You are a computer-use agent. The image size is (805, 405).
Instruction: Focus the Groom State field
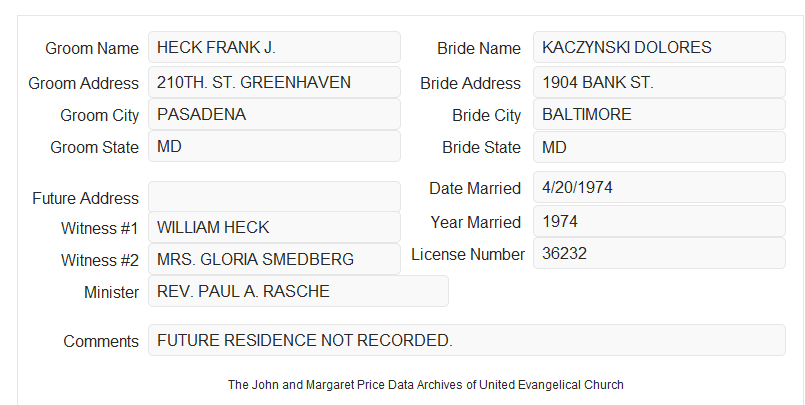(x=274, y=146)
